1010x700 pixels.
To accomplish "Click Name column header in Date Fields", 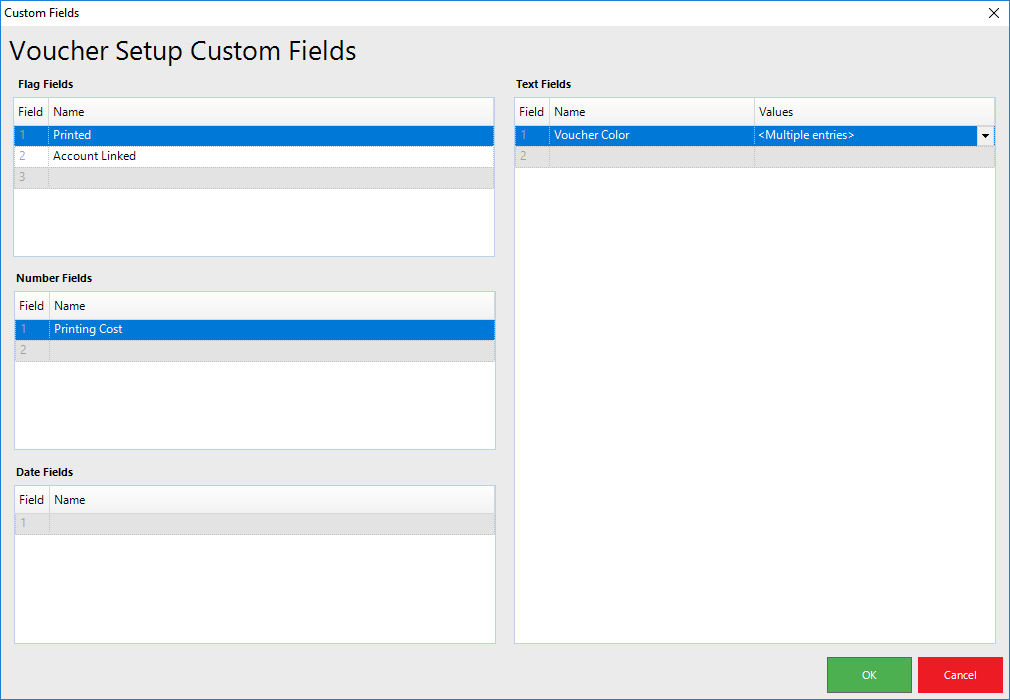I will 270,500.
